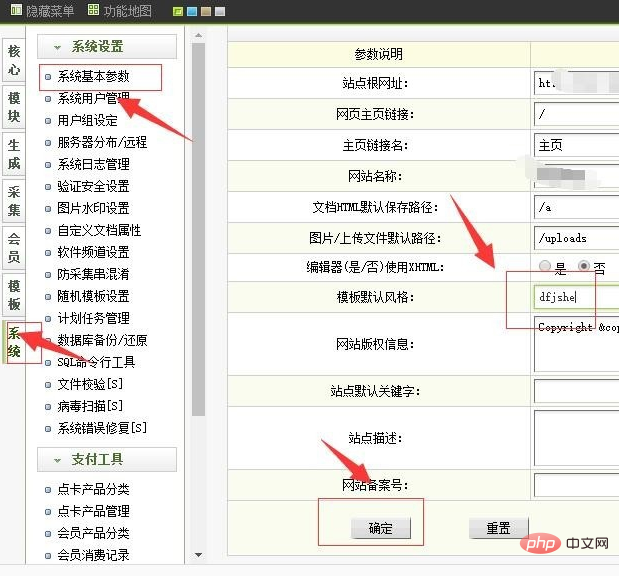Switch to the 模块 side tab
The width and height of the screenshot is (619, 576).
pos(14,107)
